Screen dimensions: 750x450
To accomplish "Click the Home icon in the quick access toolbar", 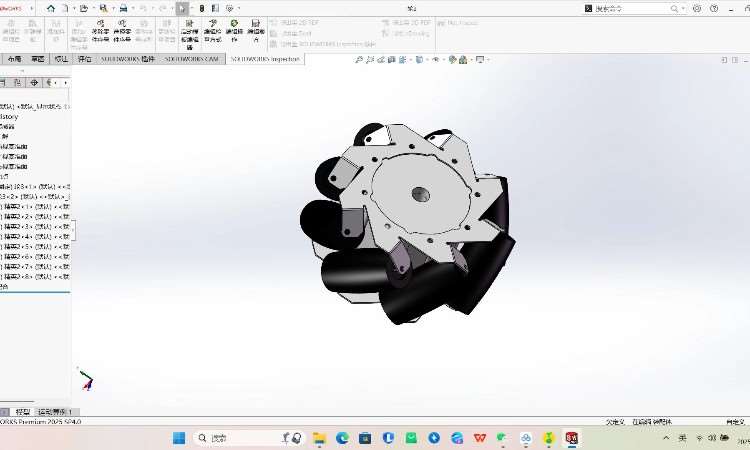I will [50, 8].
